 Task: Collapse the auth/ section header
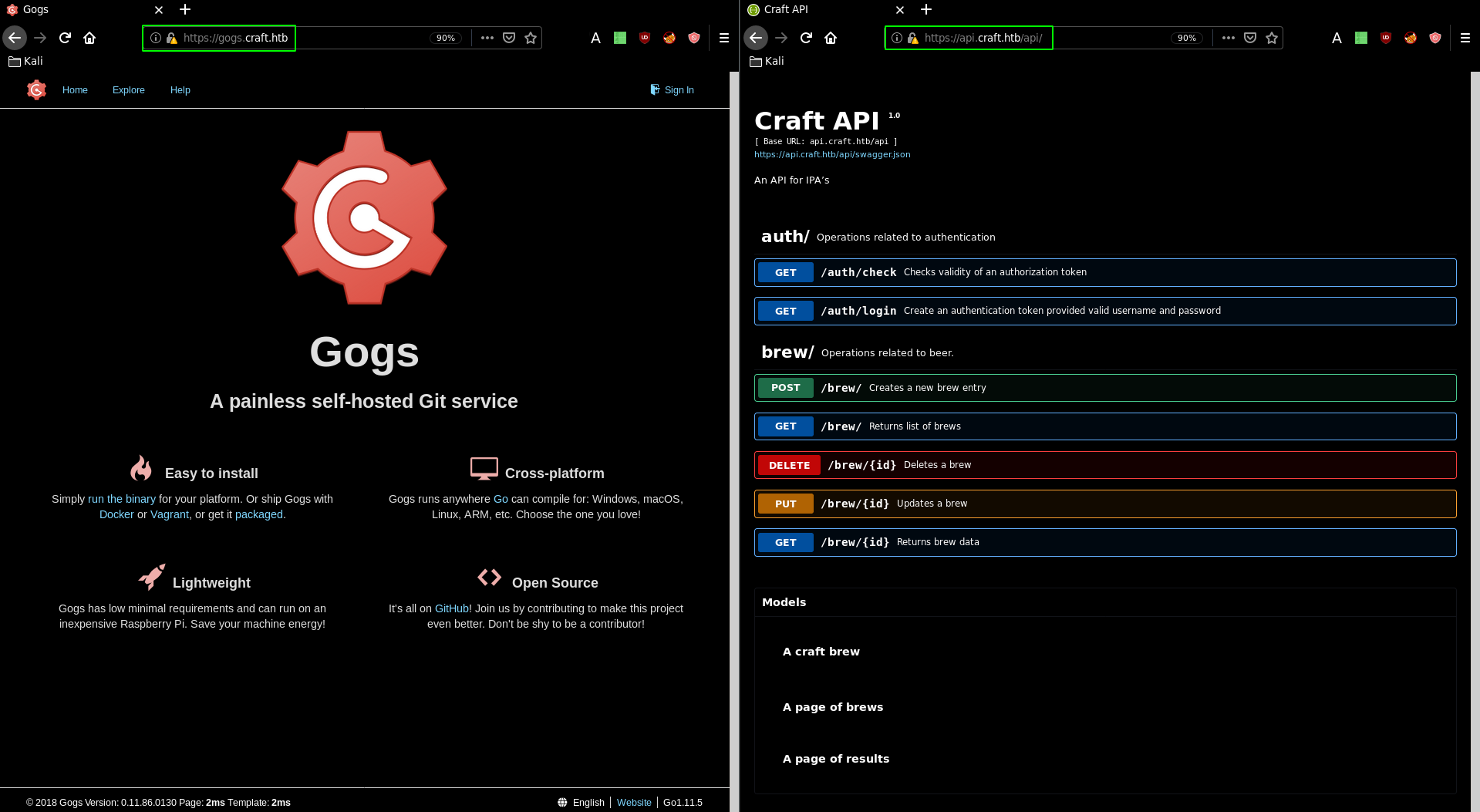click(x=1105, y=237)
